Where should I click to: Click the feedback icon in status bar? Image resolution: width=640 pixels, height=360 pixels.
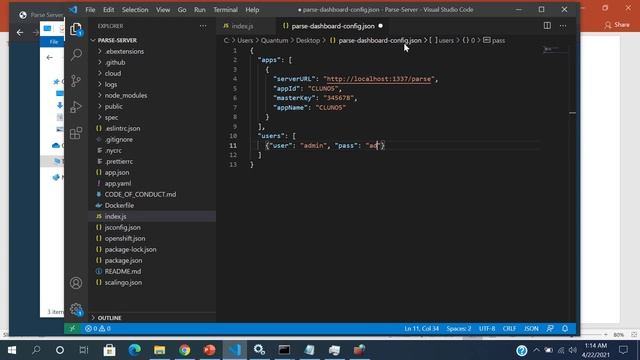point(550,329)
